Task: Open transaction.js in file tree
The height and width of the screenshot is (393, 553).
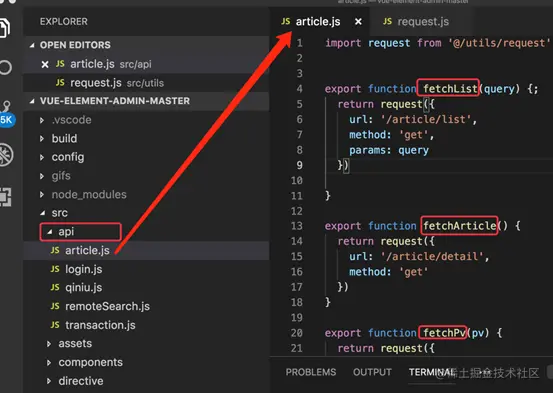Action: (146, 325)
